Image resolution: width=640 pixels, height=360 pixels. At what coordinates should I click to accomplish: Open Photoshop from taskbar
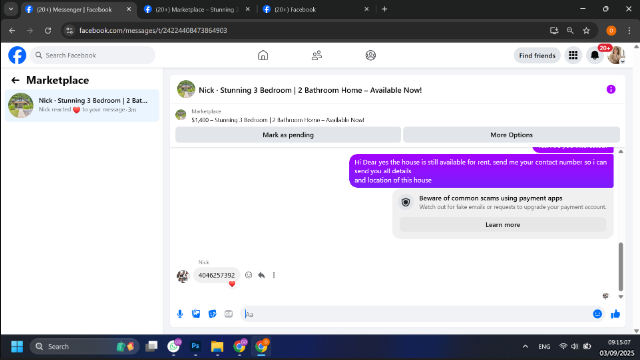(195, 347)
